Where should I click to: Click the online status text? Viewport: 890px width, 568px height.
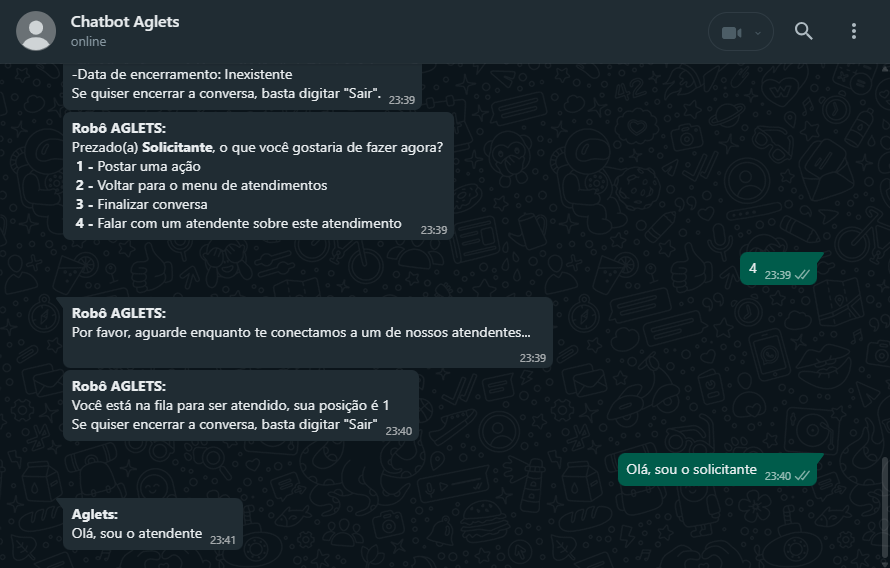(88, 41)
